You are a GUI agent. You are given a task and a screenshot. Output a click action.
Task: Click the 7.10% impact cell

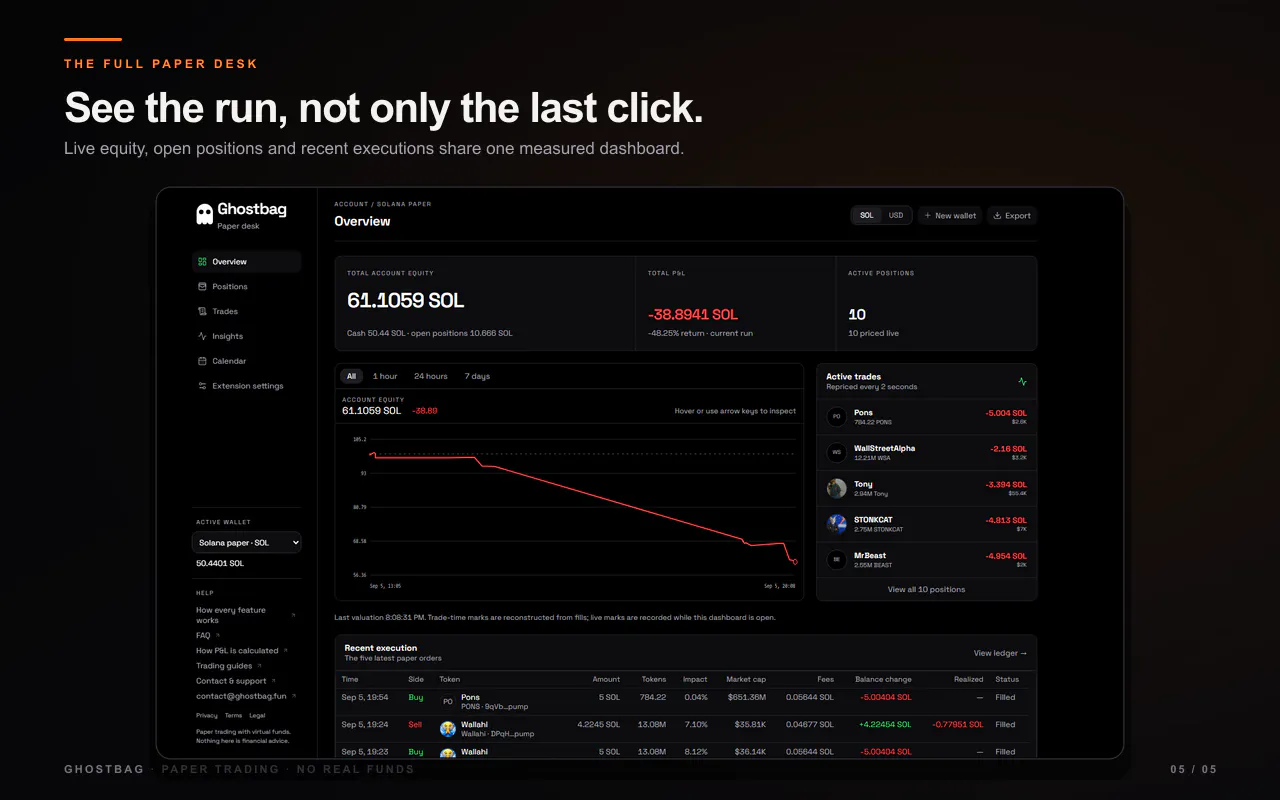point(695,725)
